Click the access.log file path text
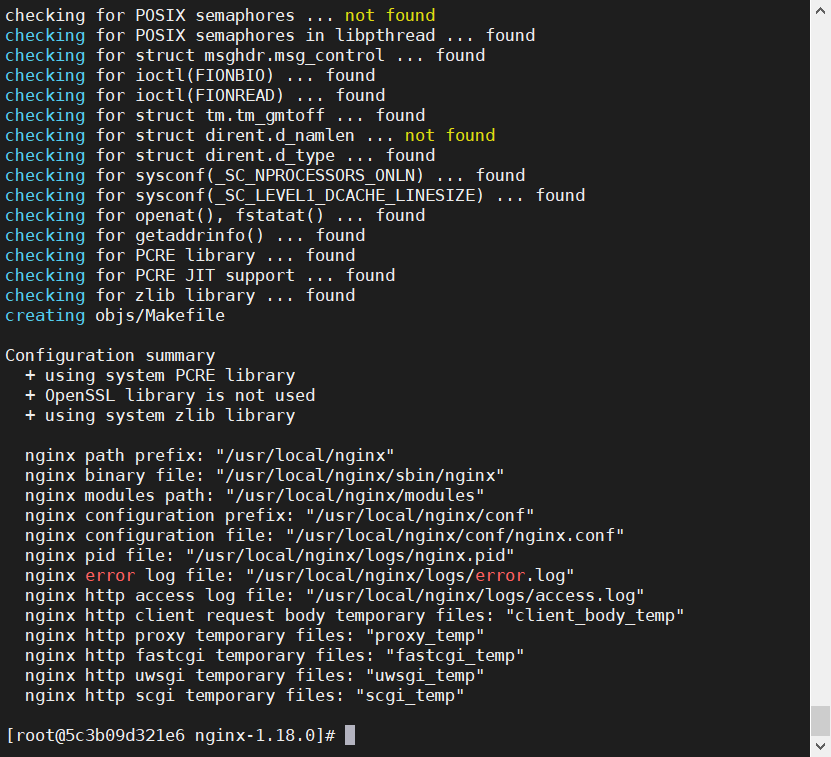 (x=475, y=595)
